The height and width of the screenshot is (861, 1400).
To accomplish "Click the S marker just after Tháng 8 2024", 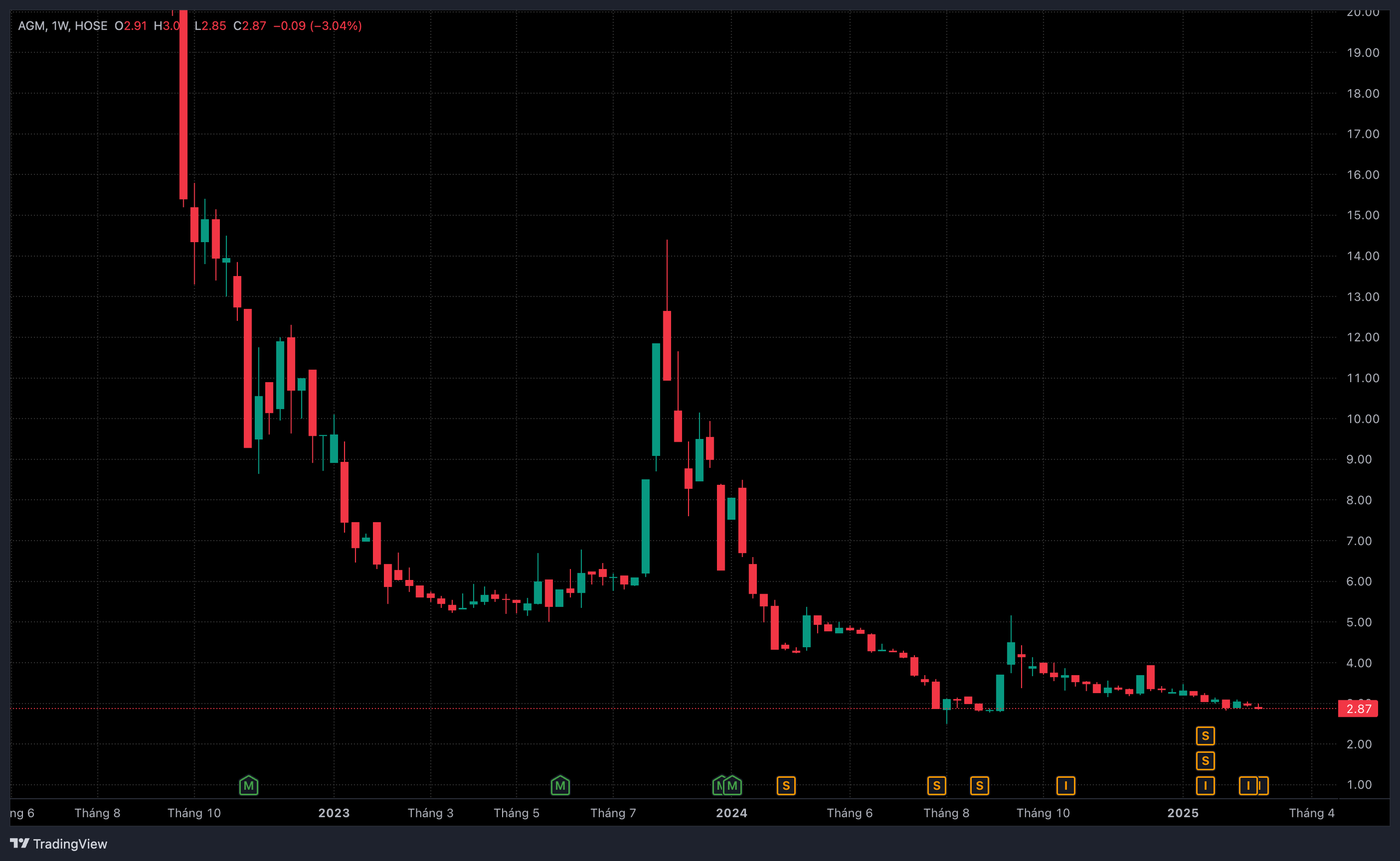I will (979, 786).
